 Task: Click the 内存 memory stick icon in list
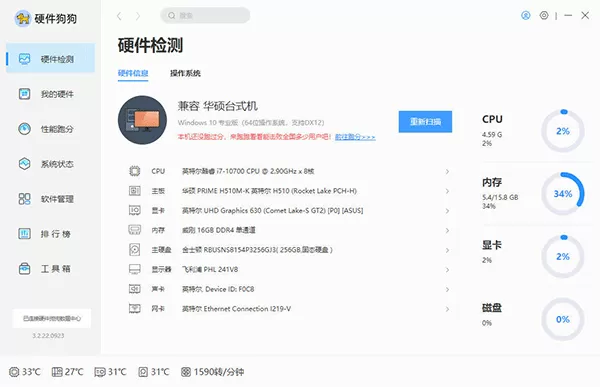coord(135,230)
